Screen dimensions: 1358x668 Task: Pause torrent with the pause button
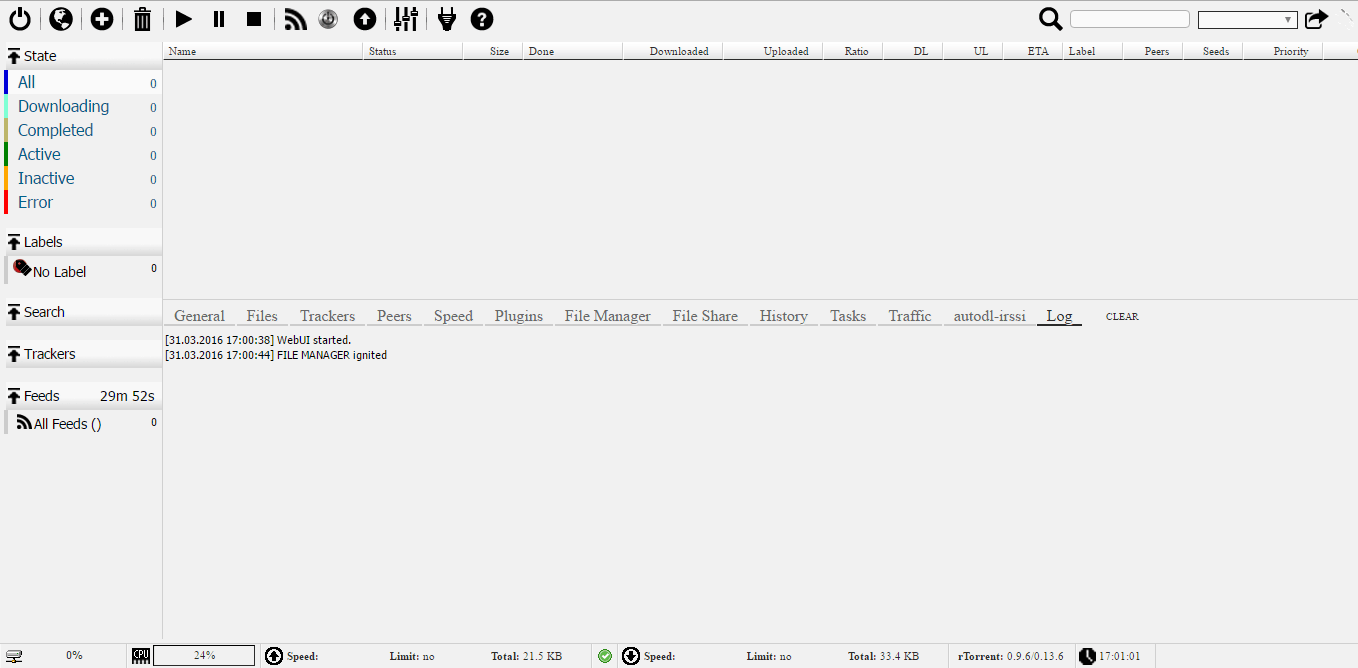click(219, 19)
